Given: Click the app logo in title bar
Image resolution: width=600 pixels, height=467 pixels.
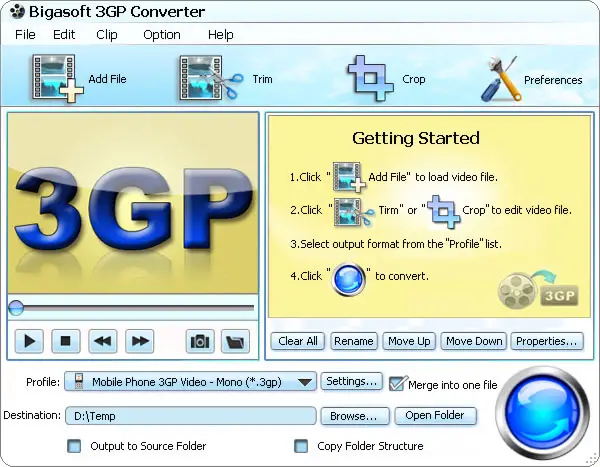Looking at the screenshot, I should (x=17, y=12).
